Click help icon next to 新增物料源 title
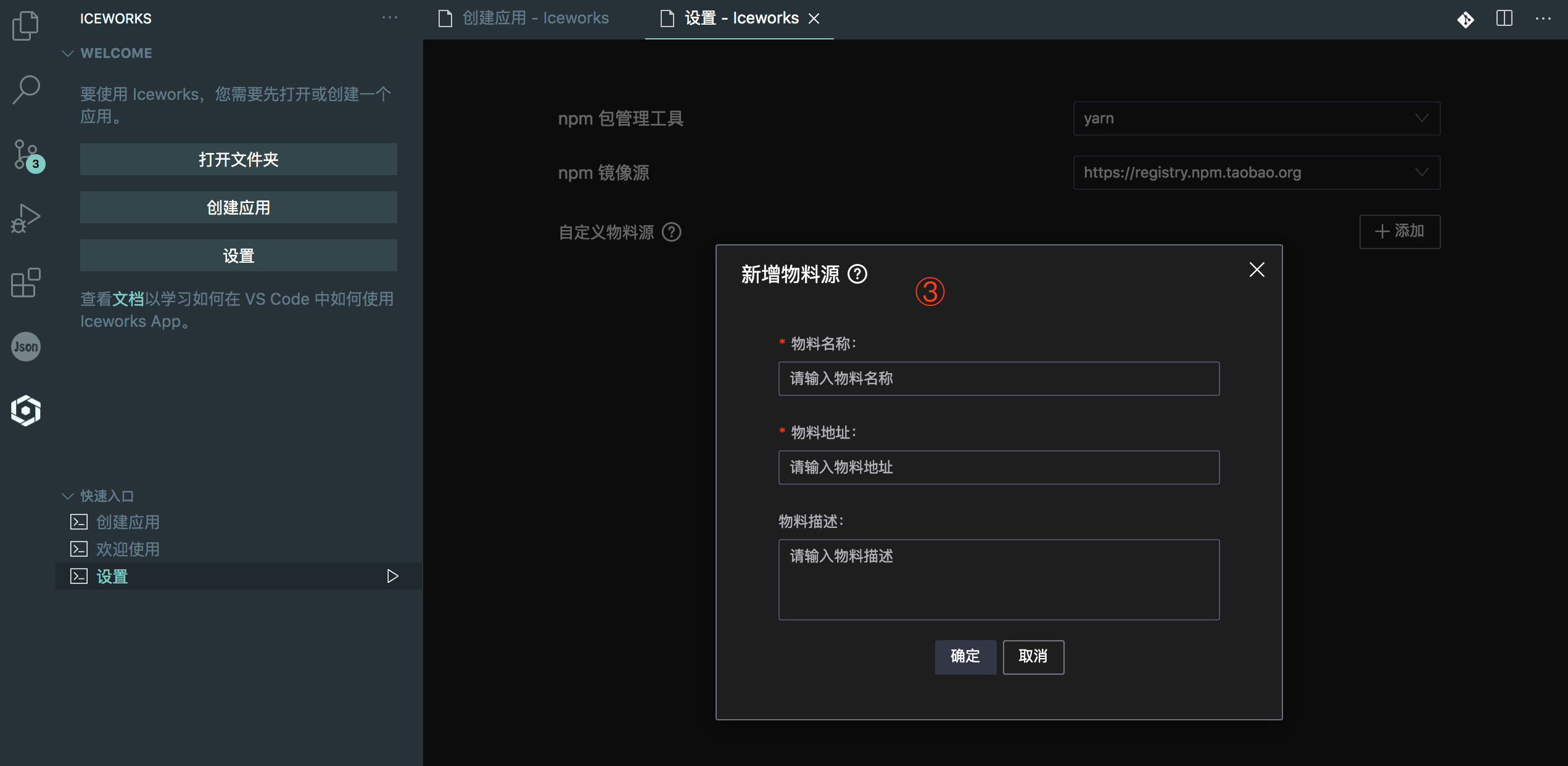The width and height of the screenshot is (1568, 766). (x=857, y=274)
